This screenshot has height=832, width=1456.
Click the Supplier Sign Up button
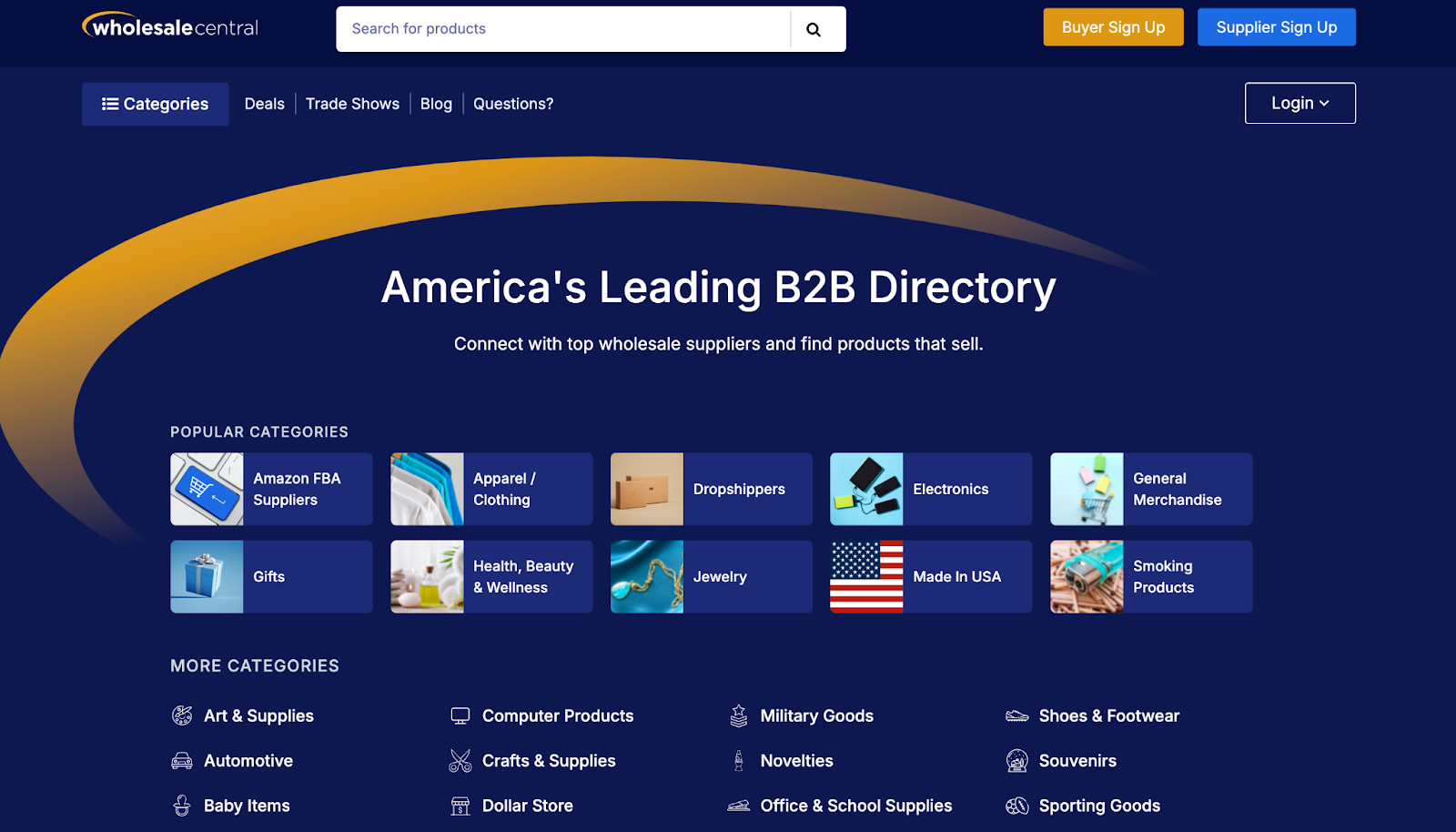click(x=1276, y=26)
